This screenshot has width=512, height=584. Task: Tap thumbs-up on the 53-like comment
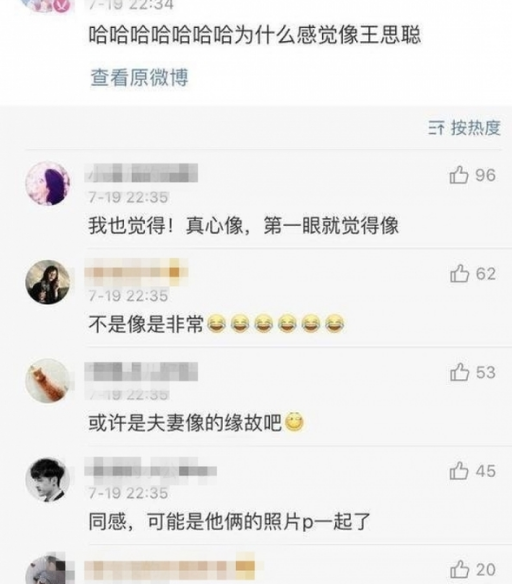[x=459, y=372]
